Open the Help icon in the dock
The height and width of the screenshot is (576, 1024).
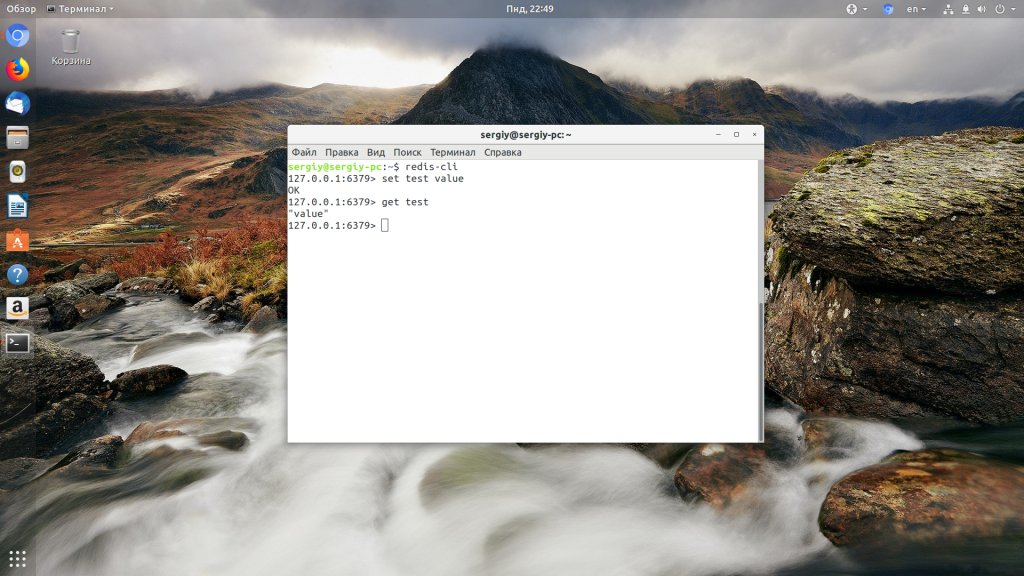coord(18,275)
